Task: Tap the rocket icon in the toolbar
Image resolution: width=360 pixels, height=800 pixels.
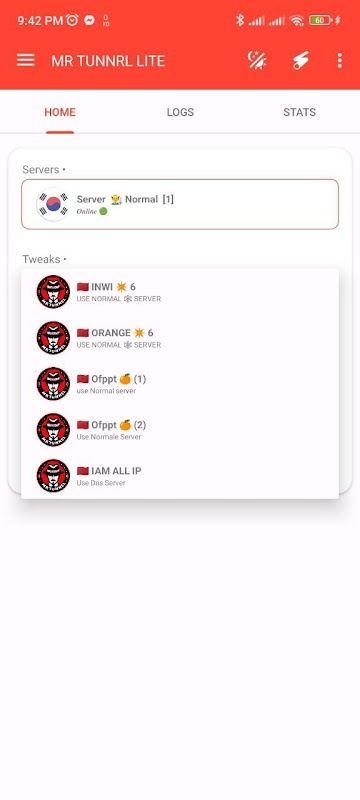Action: tap(300, 61)
